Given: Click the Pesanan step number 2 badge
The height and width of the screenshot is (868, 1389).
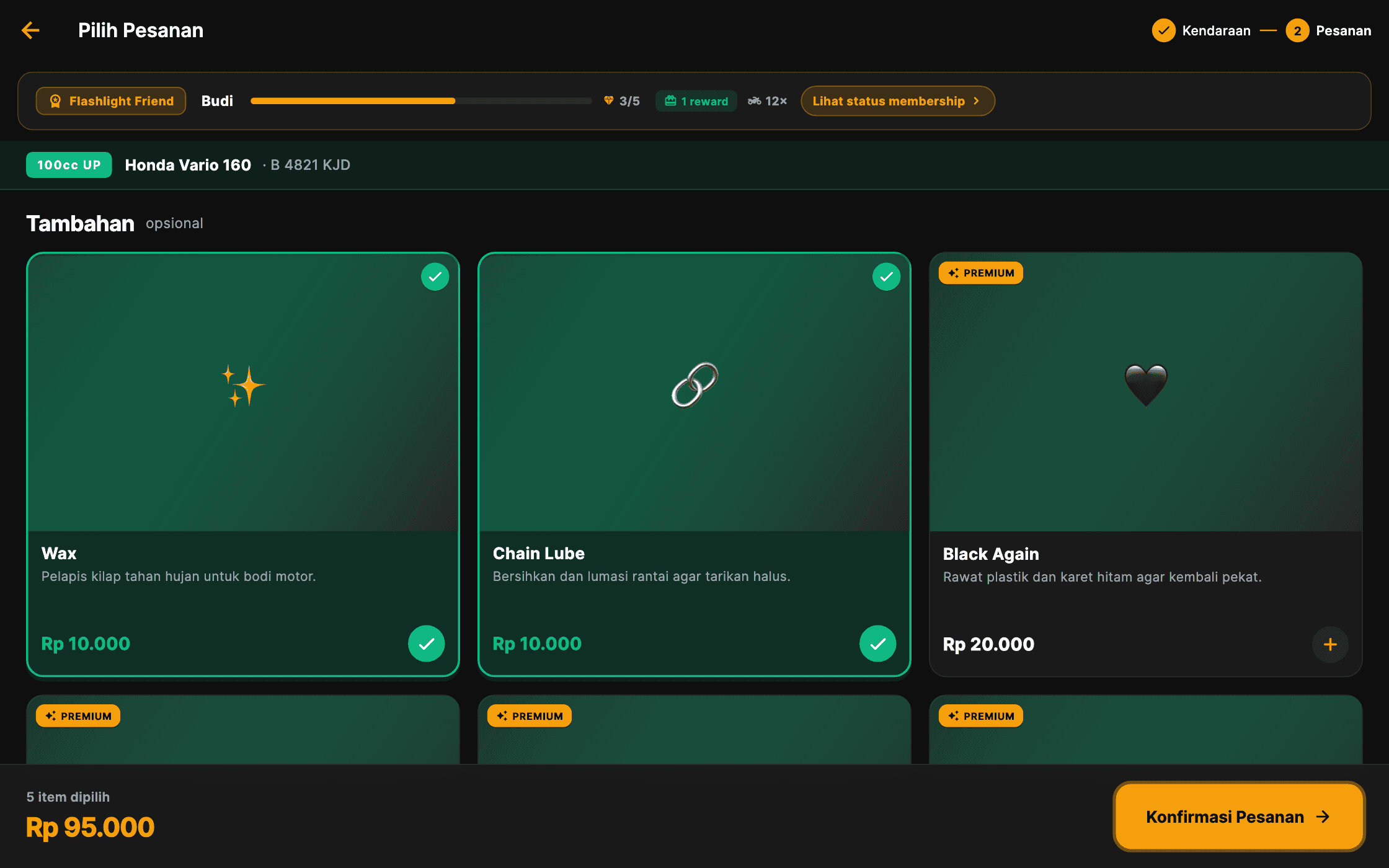Looking at the screenshot, I should pos(1297,30).
